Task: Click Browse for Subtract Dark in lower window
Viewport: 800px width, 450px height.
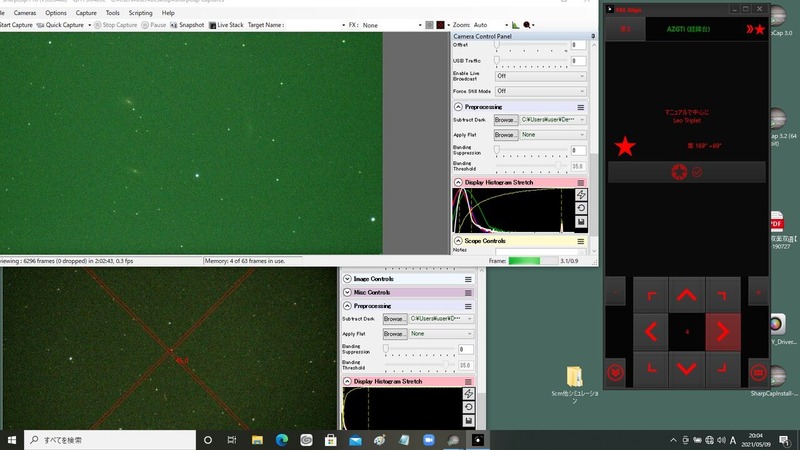Action: [x=395, y=319]
